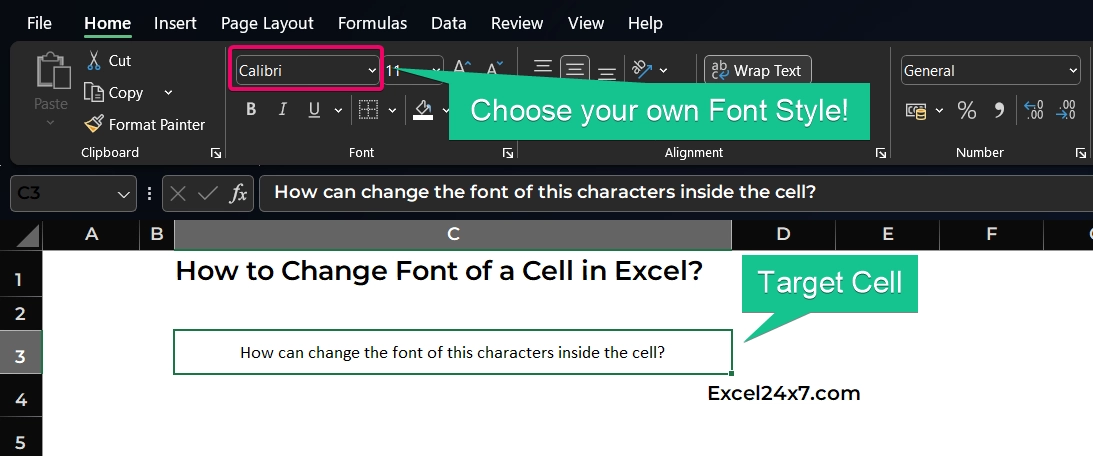
Task: Switch to the Page Layout tab
Action: pos(267,23)
